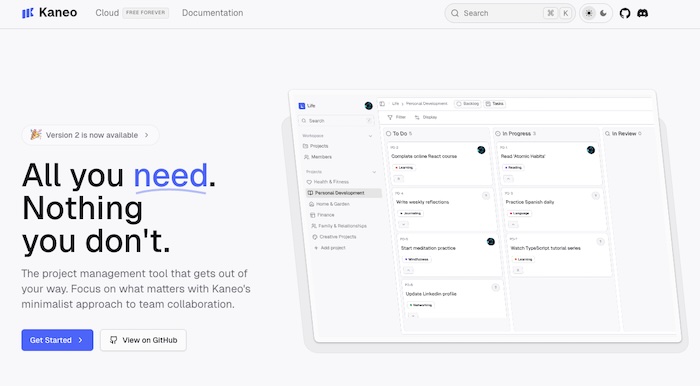Click the party popper icon in announcement
The width and height of the screenshot is (700, 386).
point(36,134)
